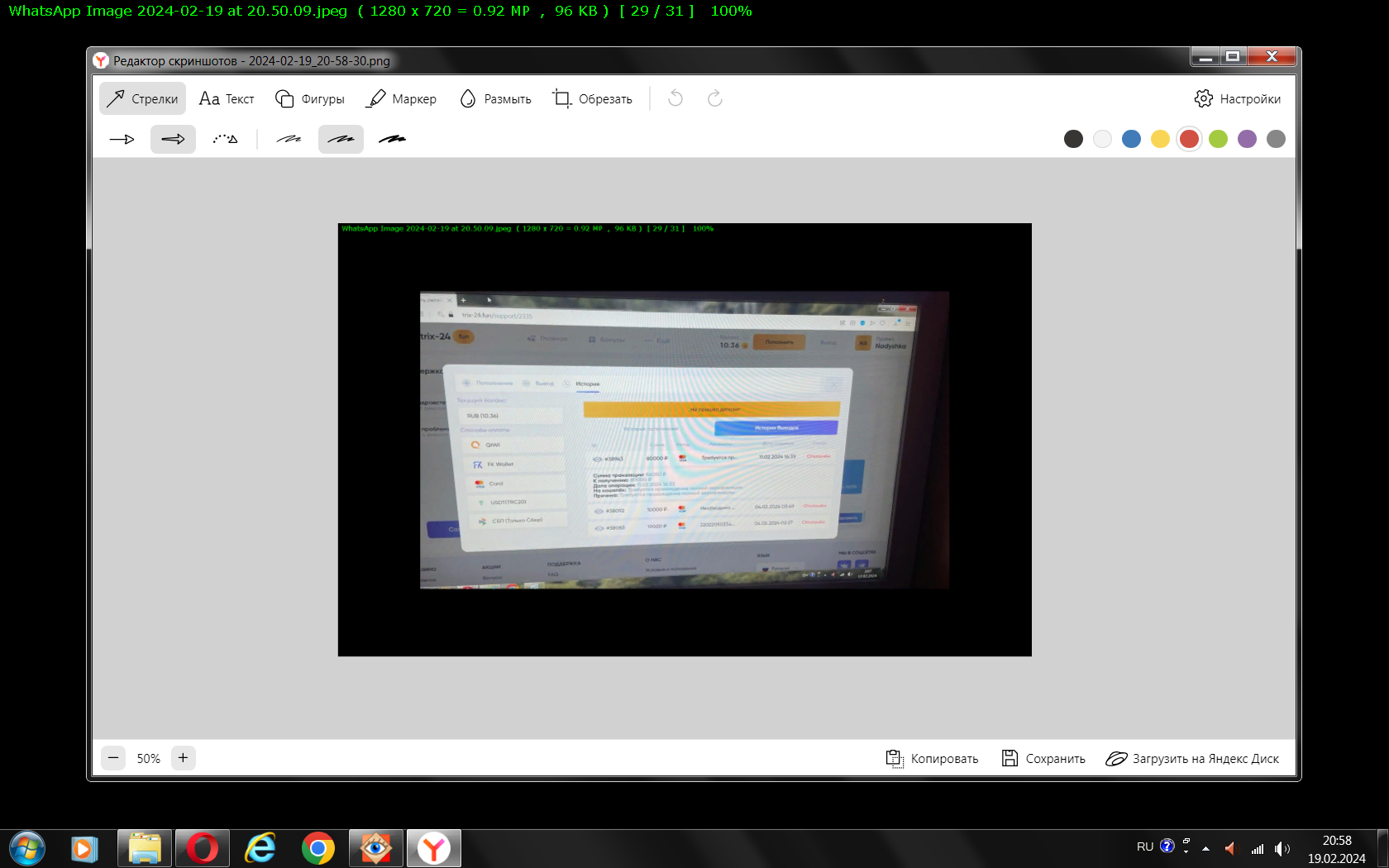Click Копировать to copy screenshot
Image resolution: width=1389 pixels, height=868 pixels.
932,758
